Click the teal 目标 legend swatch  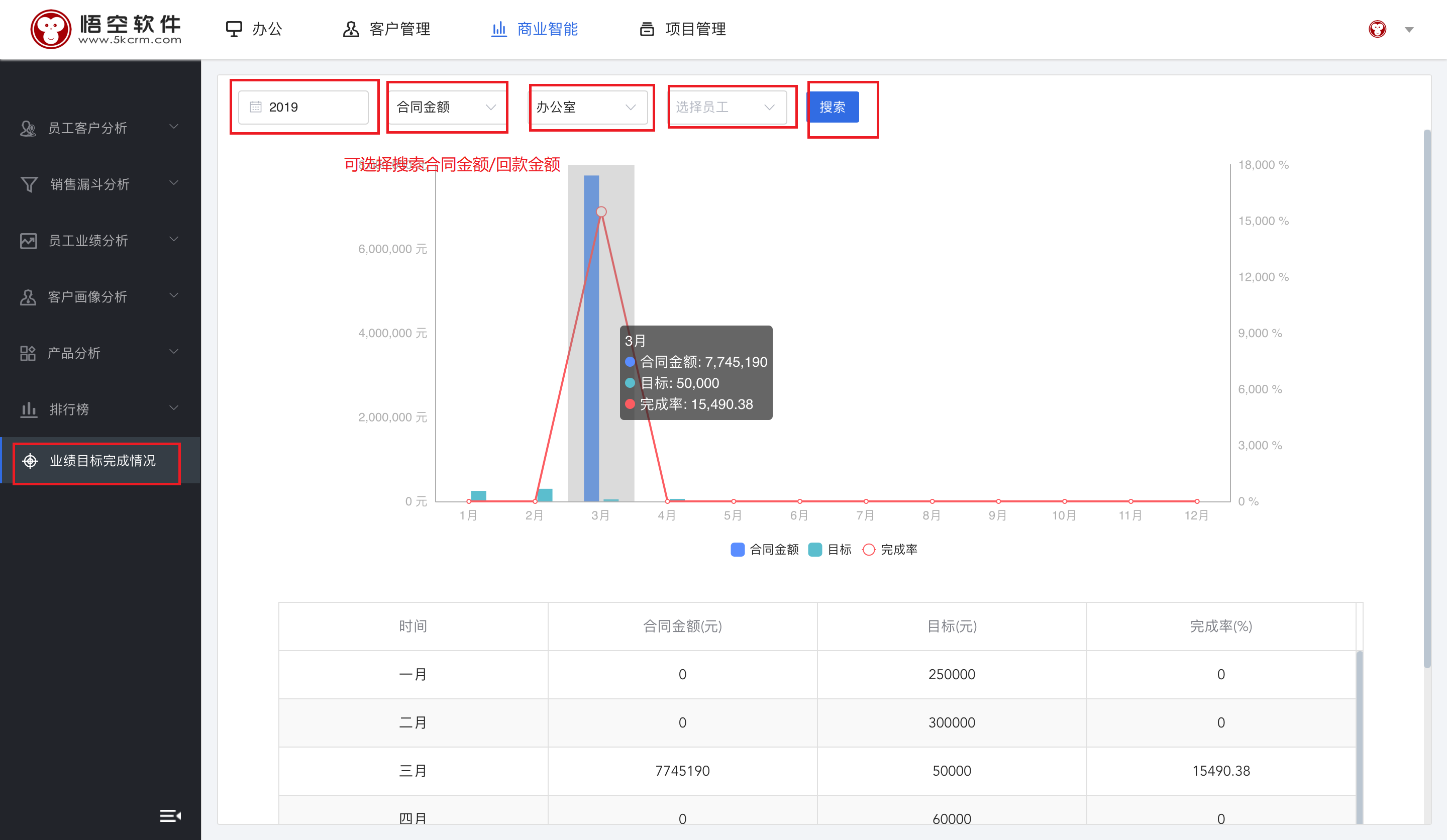(x=815, y=550)
